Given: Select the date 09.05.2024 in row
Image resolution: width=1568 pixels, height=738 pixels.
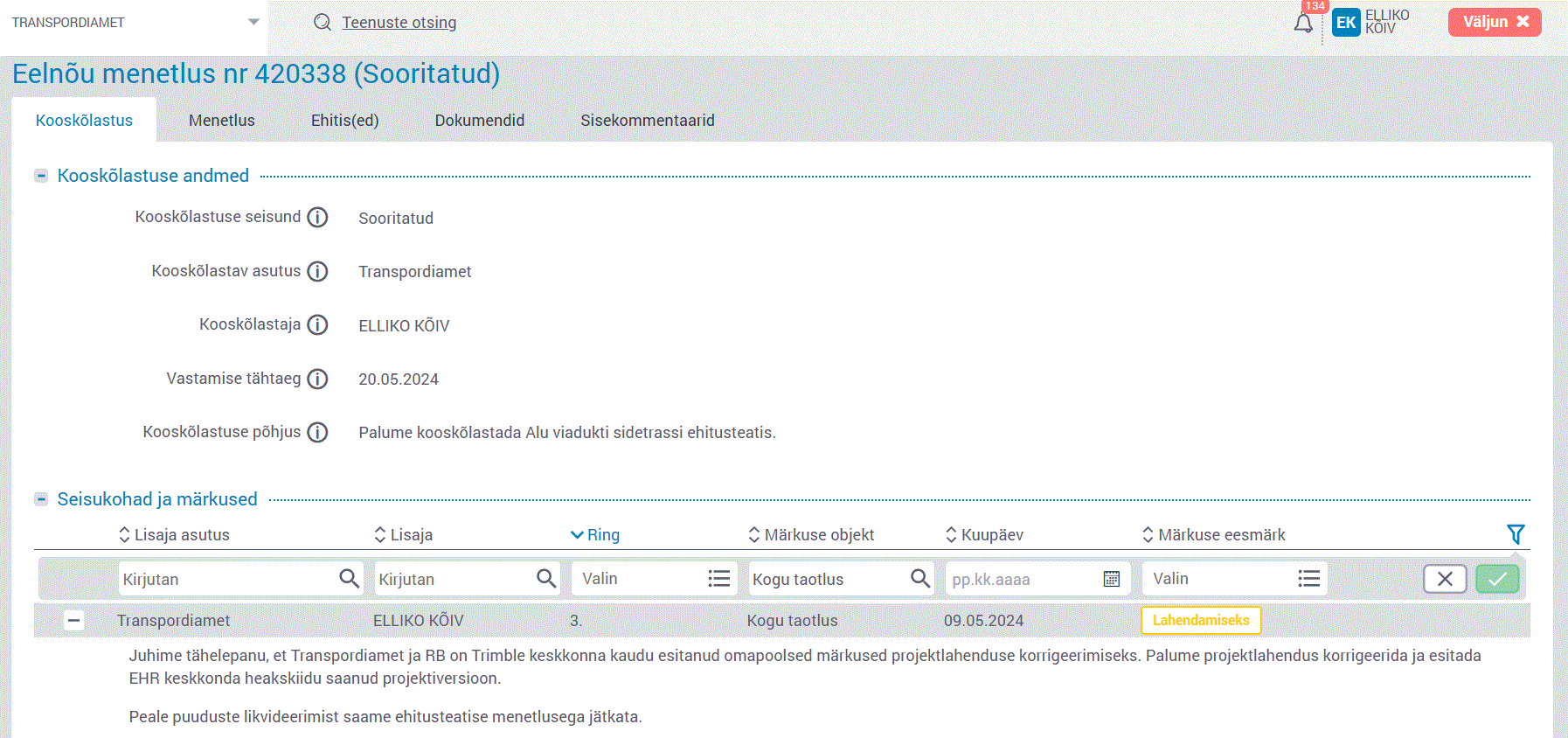Looking at the screenshot, I should coord(983,621).
